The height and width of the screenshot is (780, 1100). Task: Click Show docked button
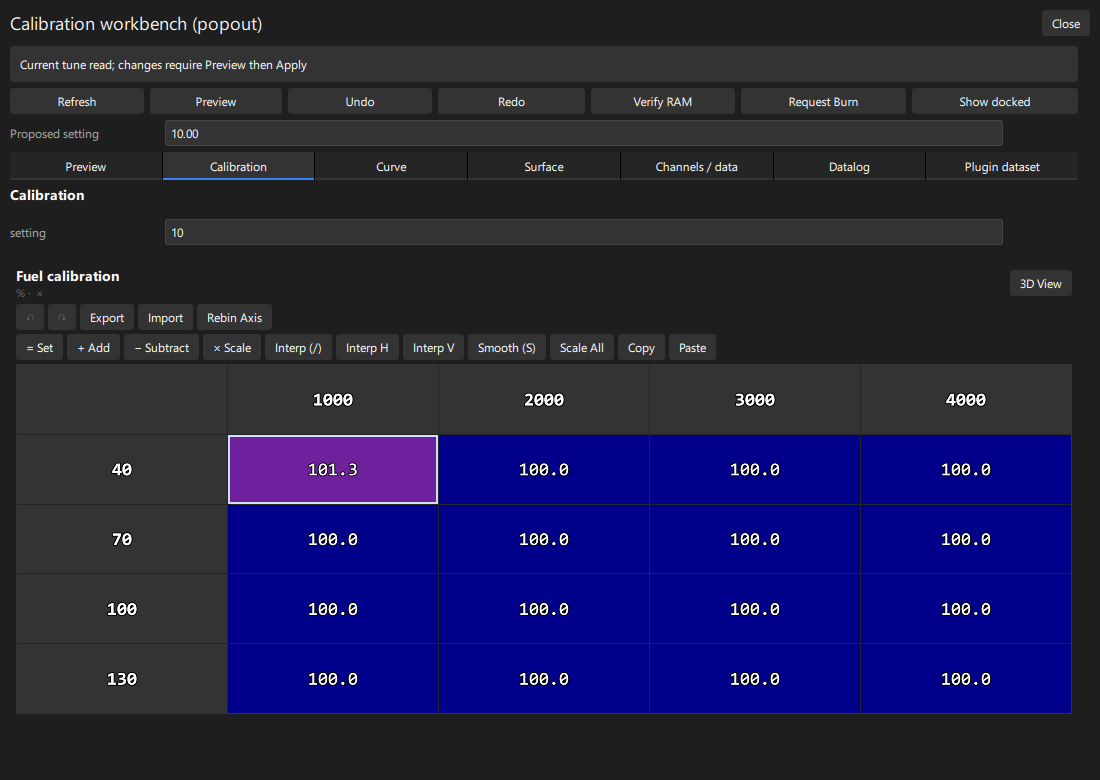(x=995, y=102)
